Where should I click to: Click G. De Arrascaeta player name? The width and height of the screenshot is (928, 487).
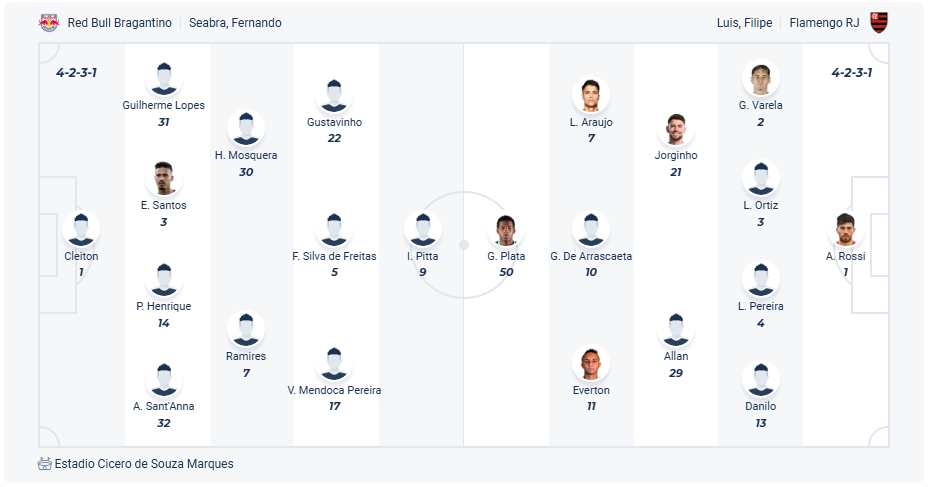pos(591,256)
